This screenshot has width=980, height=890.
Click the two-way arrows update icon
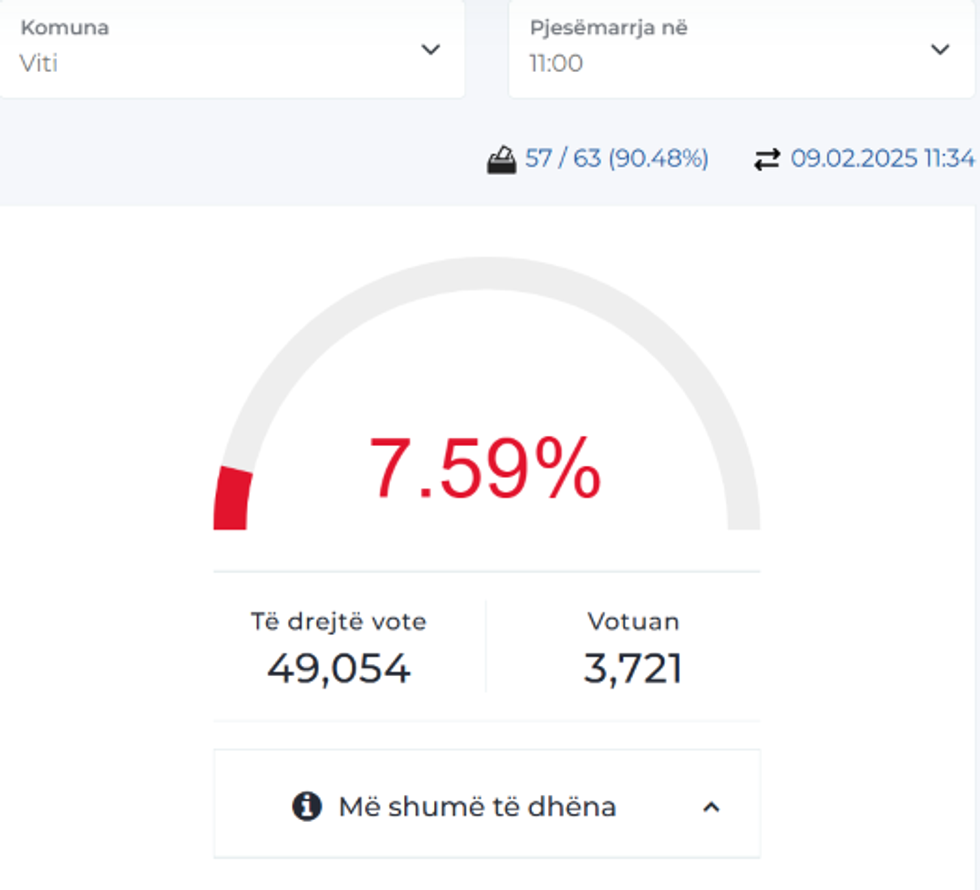(766, 159)
